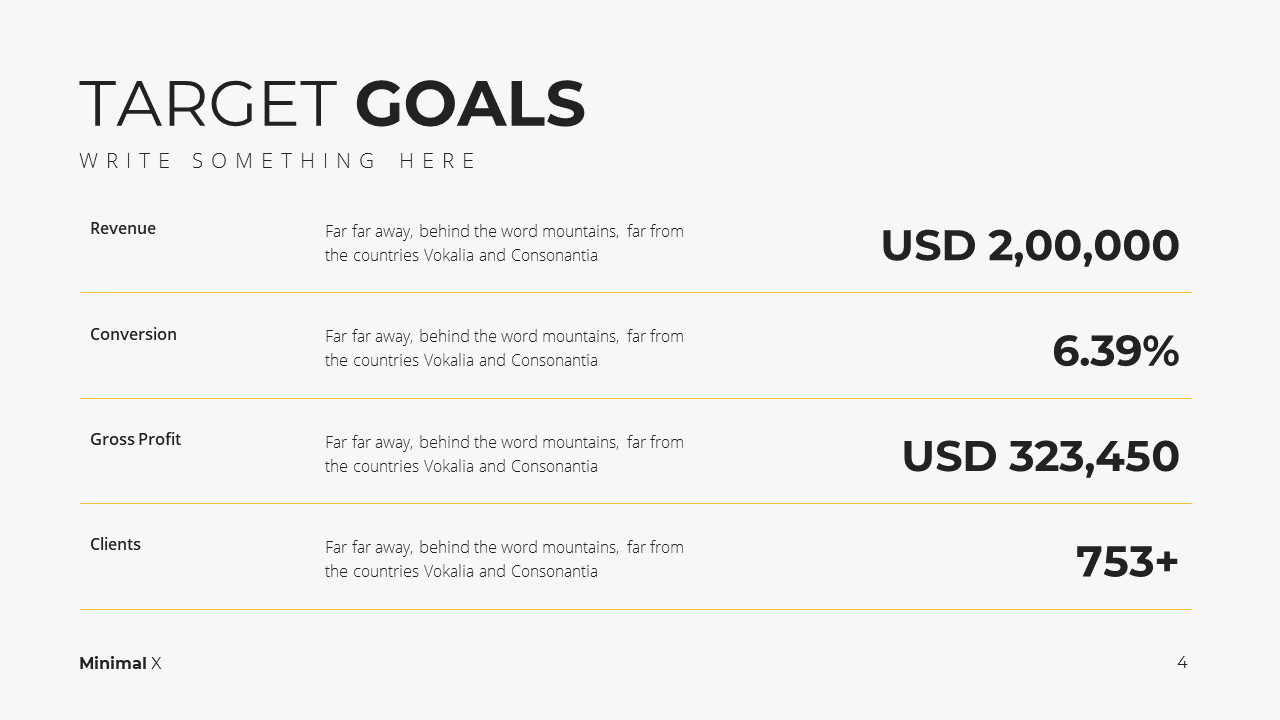Click the 6.39% conversion value

point(1116,351)
